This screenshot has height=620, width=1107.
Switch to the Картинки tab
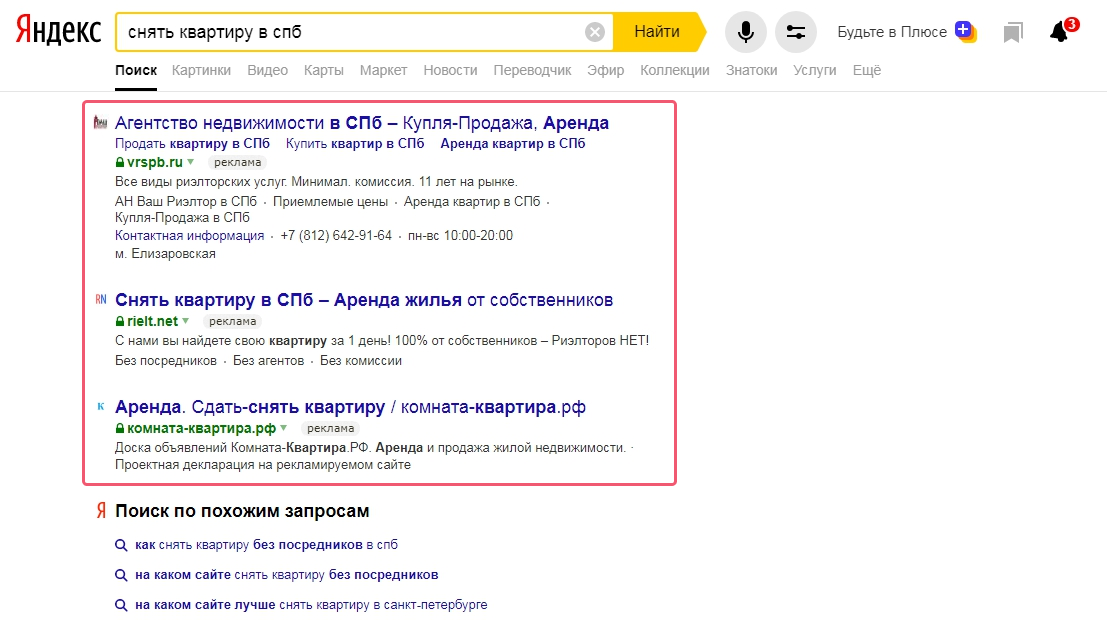click(x=201, y=70)
